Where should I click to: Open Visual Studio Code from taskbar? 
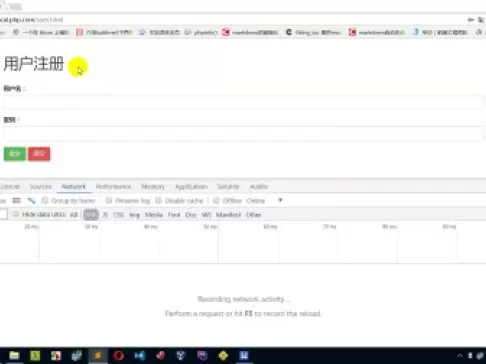(140, 356)
